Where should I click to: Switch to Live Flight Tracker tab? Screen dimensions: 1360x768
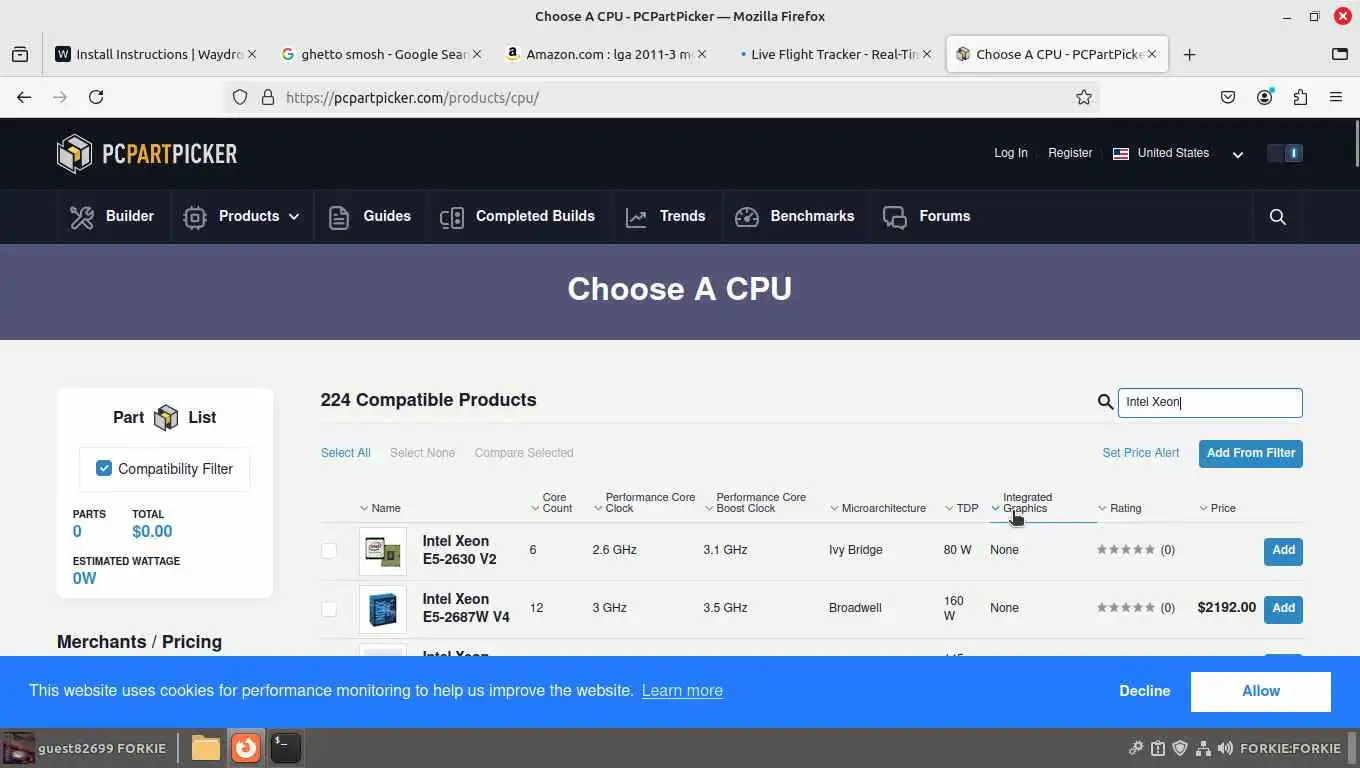[834, 55]
